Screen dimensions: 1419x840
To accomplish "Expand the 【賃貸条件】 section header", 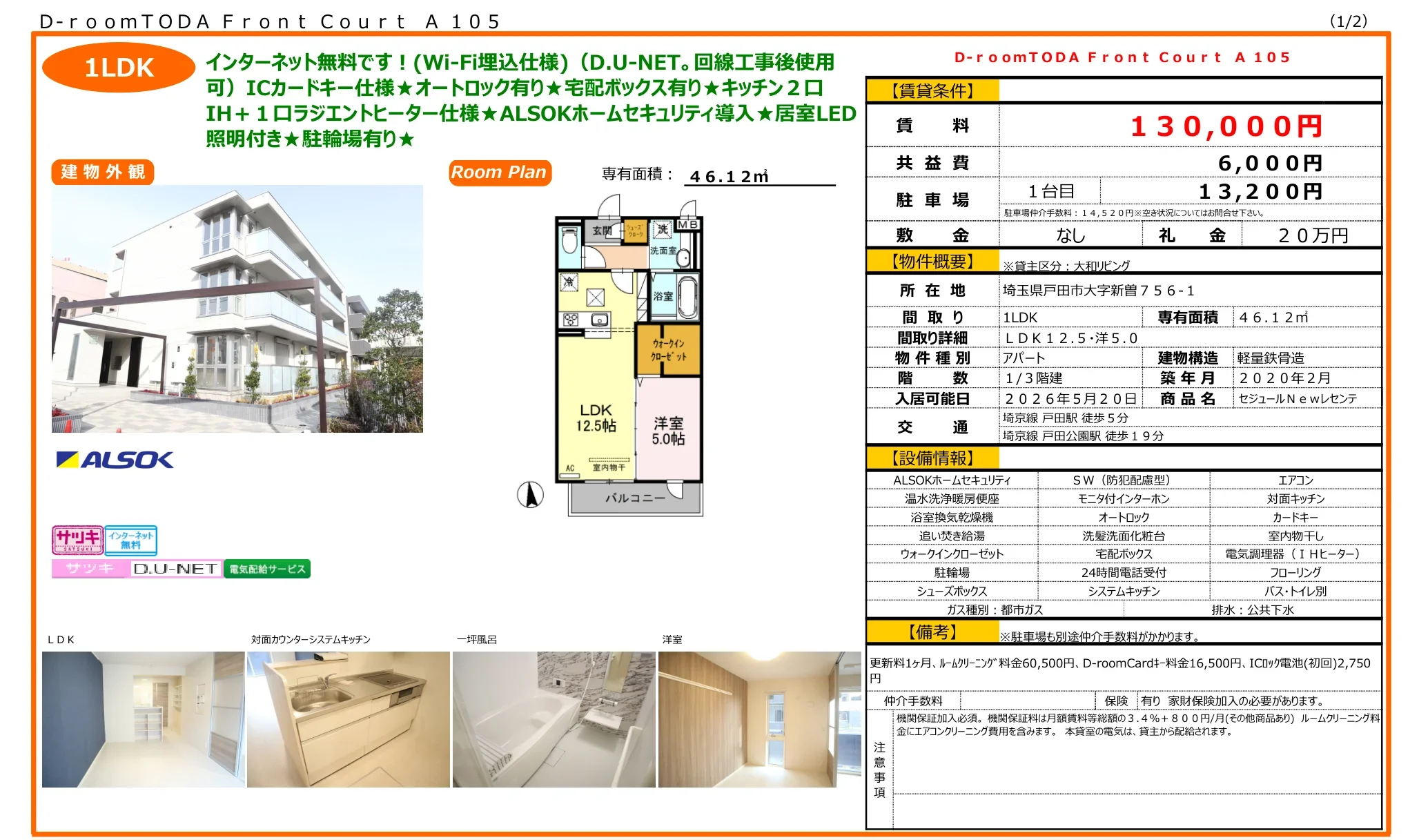I will click(x=933, y=90).
